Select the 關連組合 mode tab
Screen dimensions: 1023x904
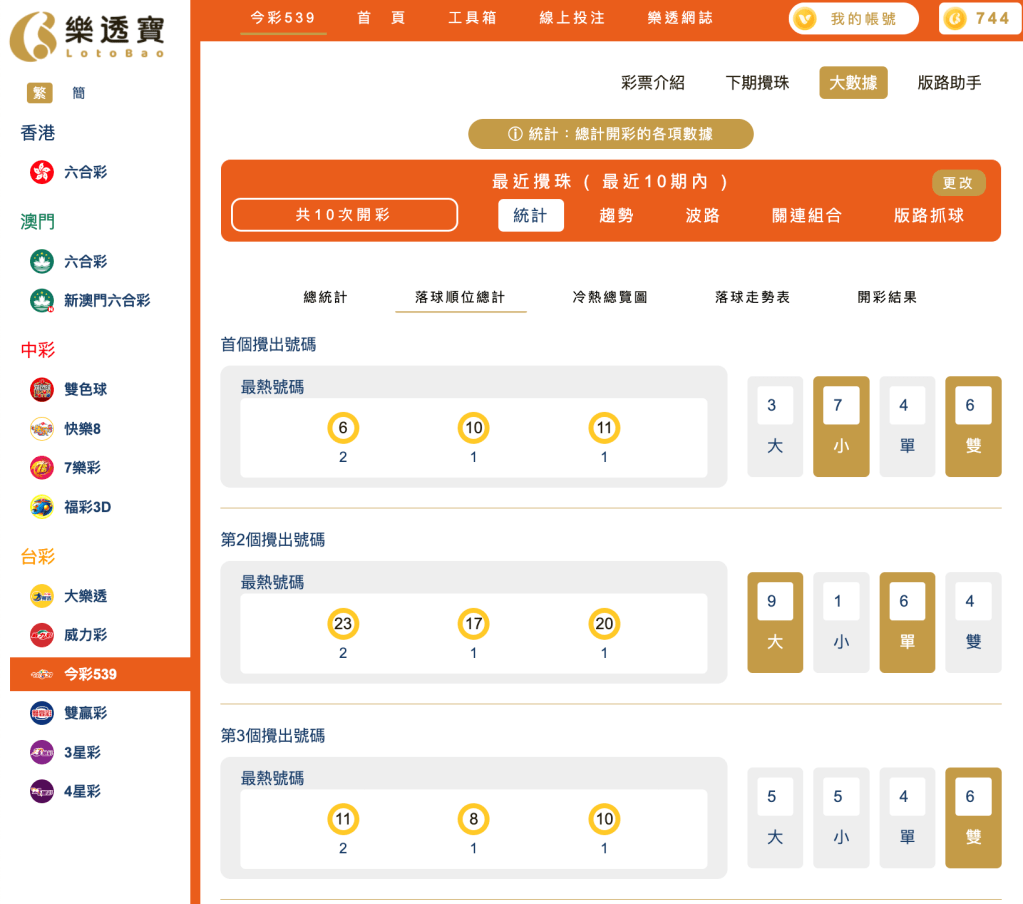(x=807, y=215)
